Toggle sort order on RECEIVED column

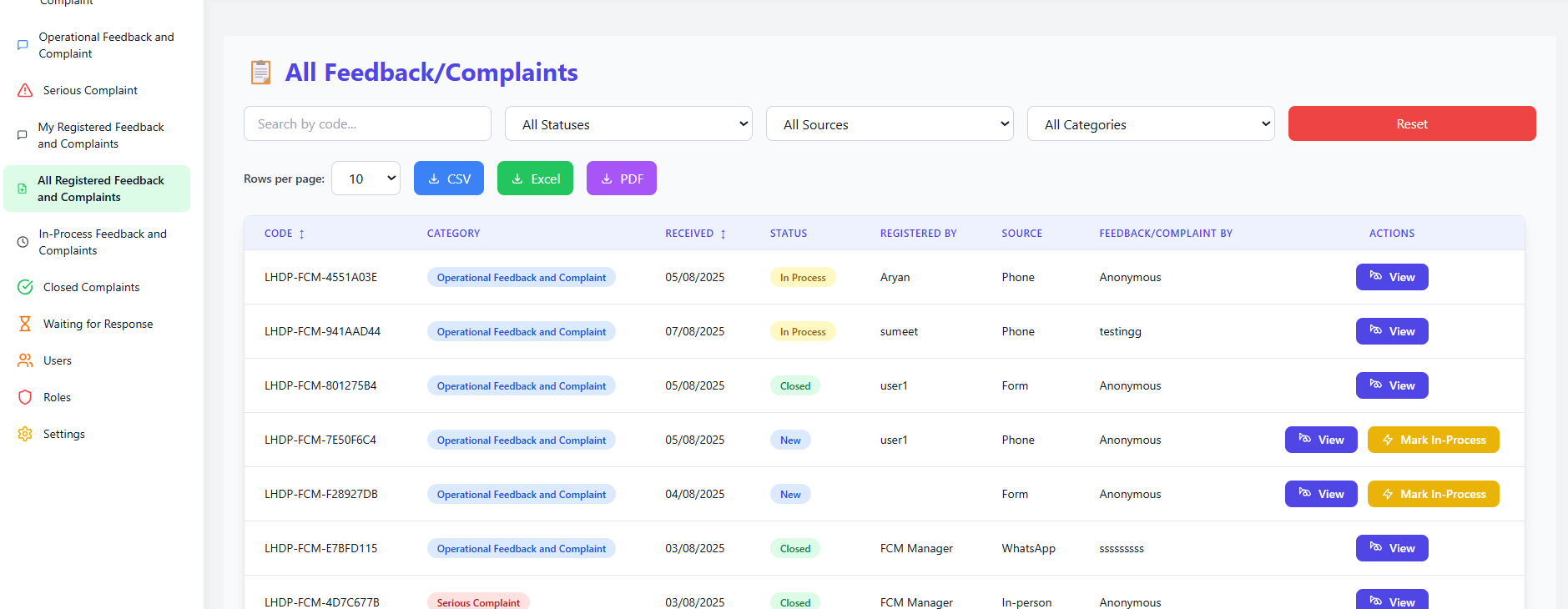point(723,234)
